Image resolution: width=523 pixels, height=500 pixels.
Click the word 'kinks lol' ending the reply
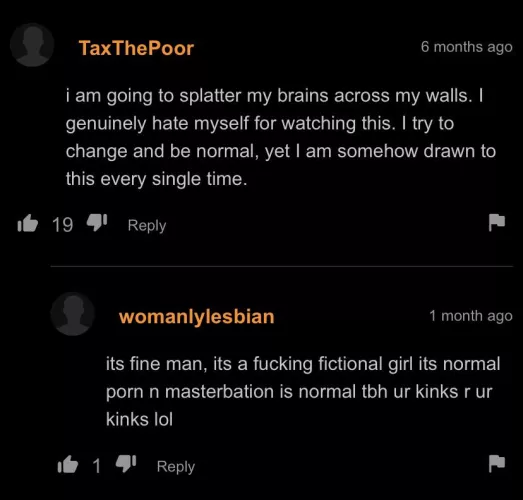click(139, 419)
